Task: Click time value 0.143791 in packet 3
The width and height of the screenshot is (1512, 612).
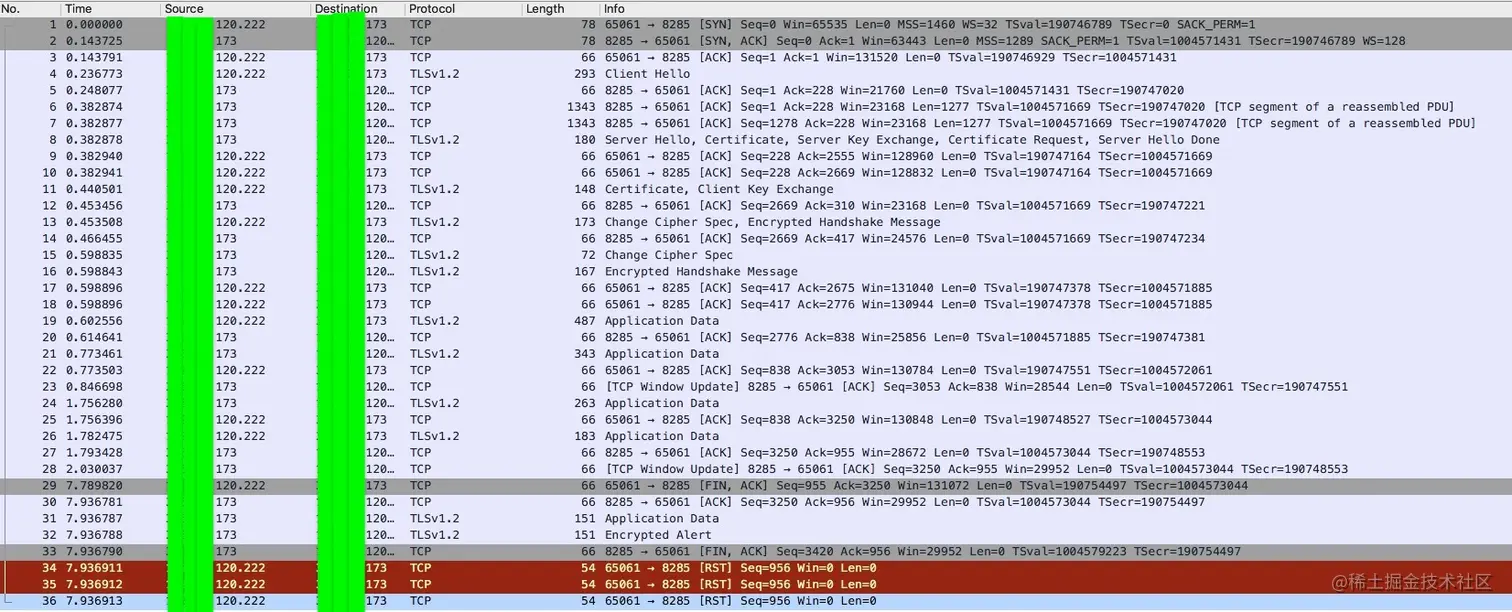Action: (x=94, y=57)
